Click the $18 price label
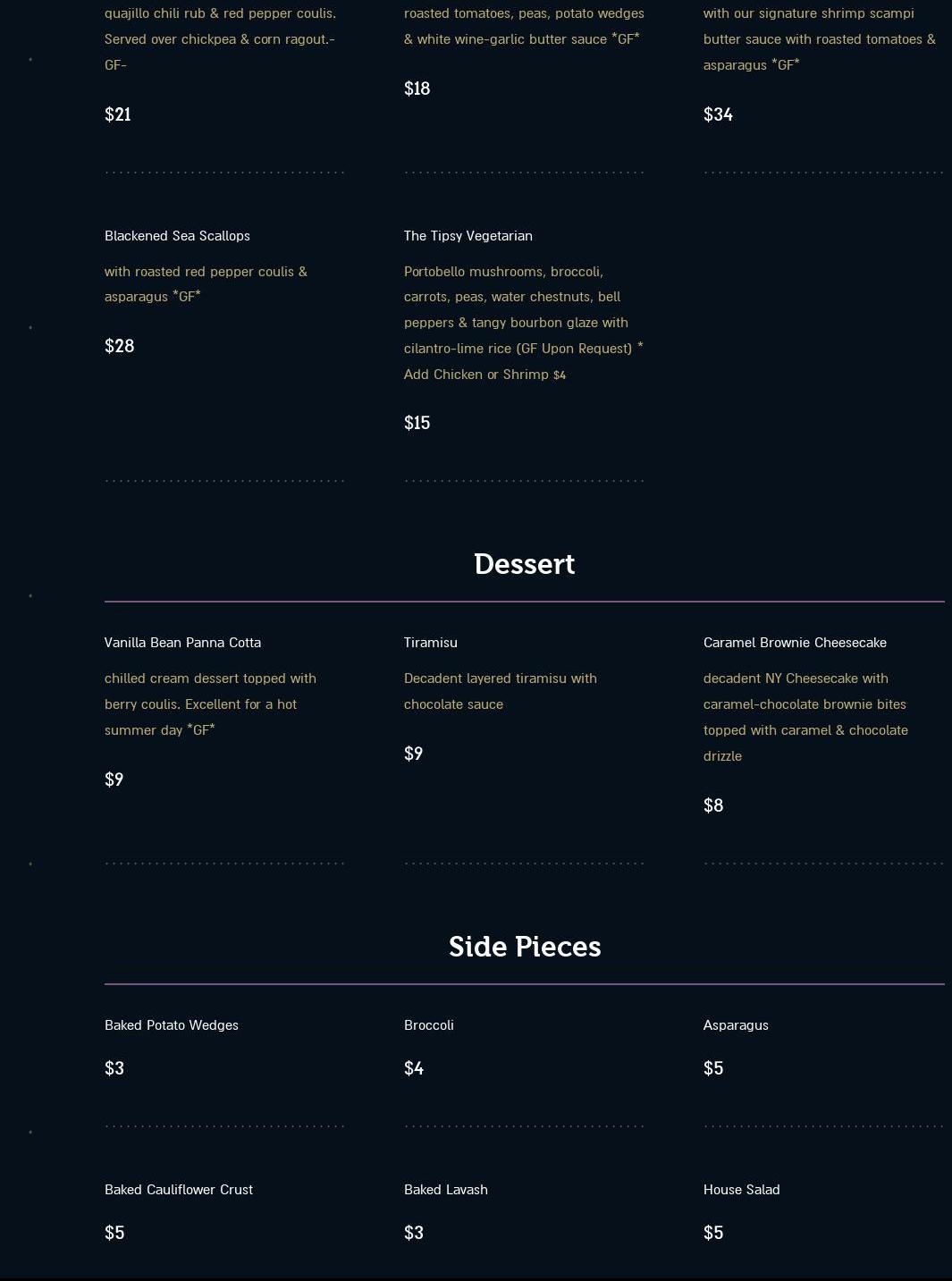Screen dimensions: 952x1281 417,88
